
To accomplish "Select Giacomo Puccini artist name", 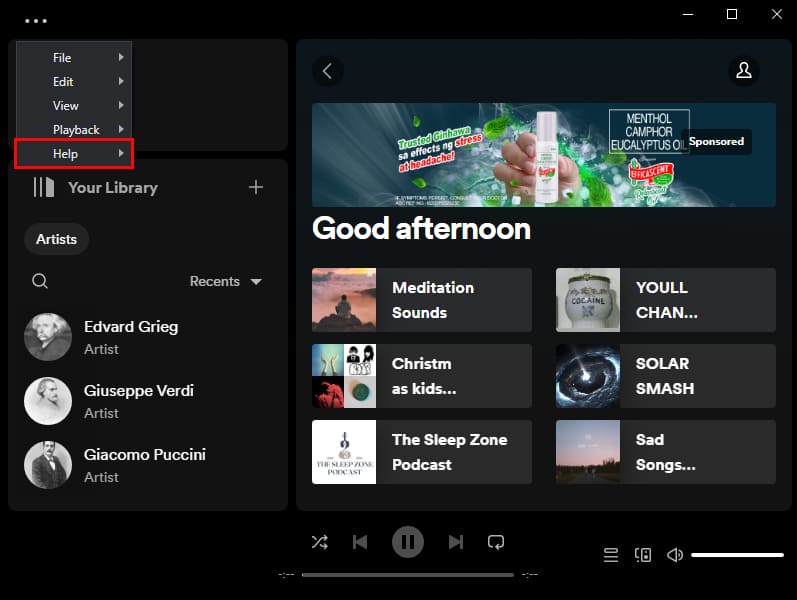I will (x=145, y=455).
